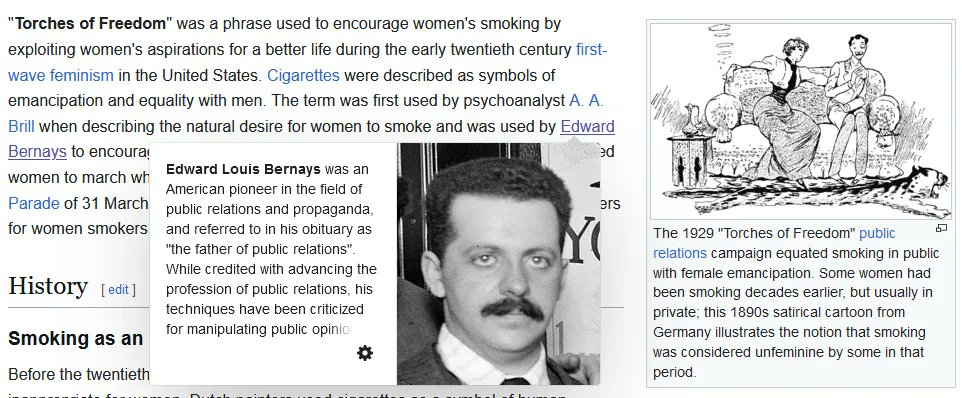This screenshot has height=398, width=962.
Task: Edit the History section
Action: point(118,290)
